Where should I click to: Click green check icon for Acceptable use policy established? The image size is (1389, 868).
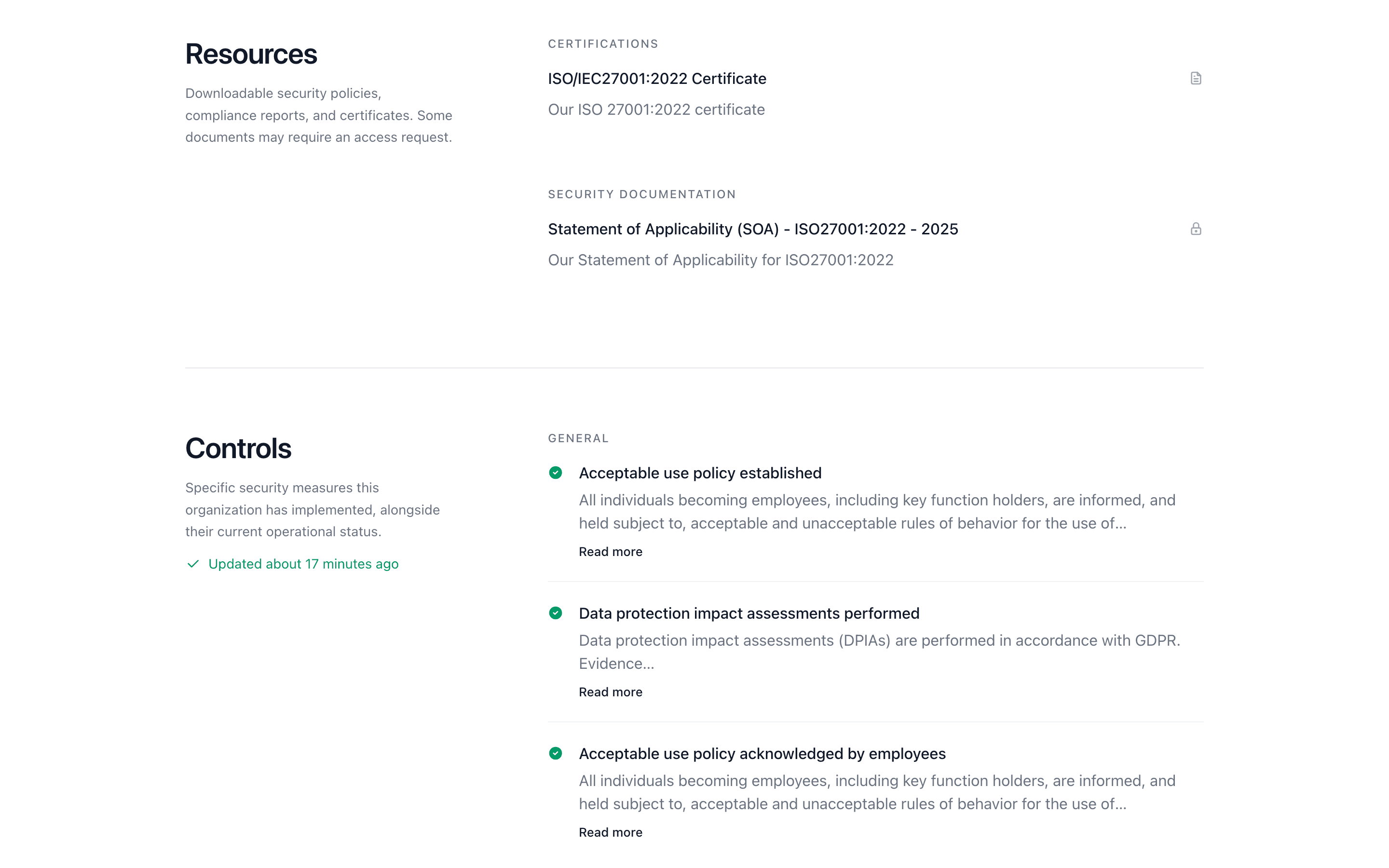pos(555,473)
